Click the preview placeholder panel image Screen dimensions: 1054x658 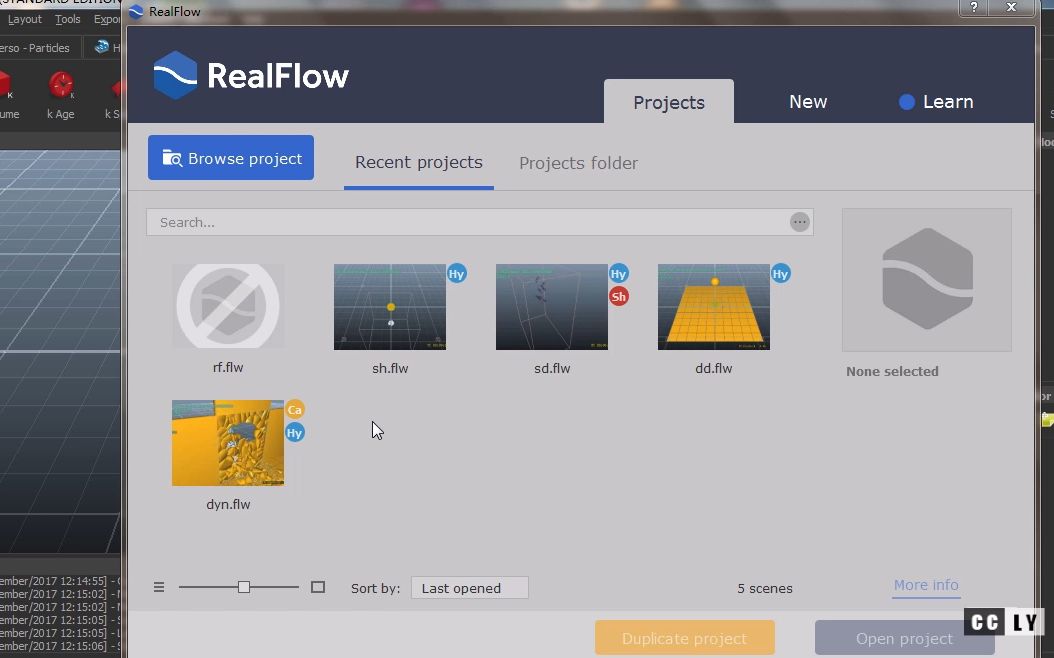click(926, 280)
